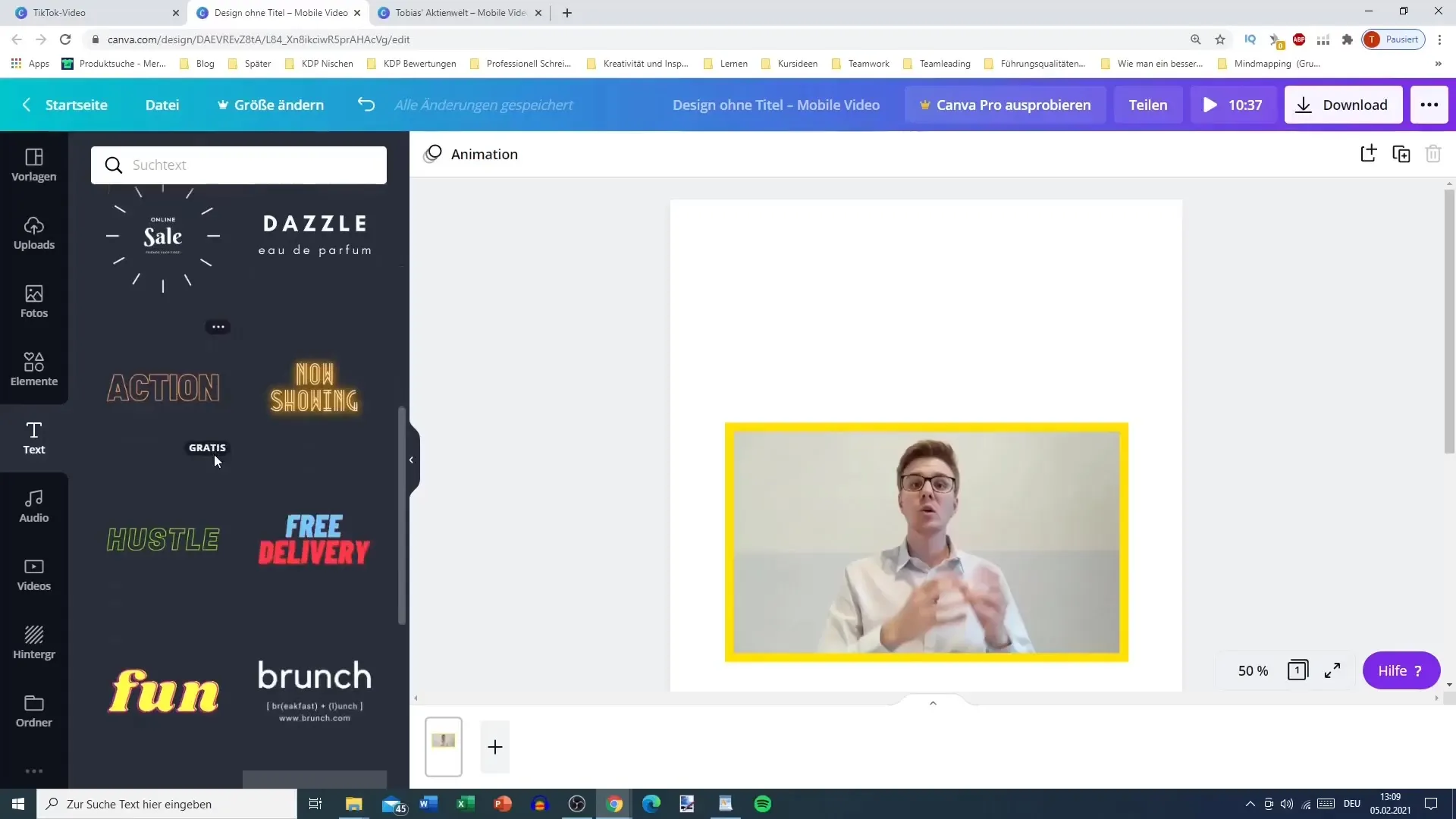Select the FREE DELIVERY text template
Screen dimensions: 1456x819
click(x=315, y=539)
